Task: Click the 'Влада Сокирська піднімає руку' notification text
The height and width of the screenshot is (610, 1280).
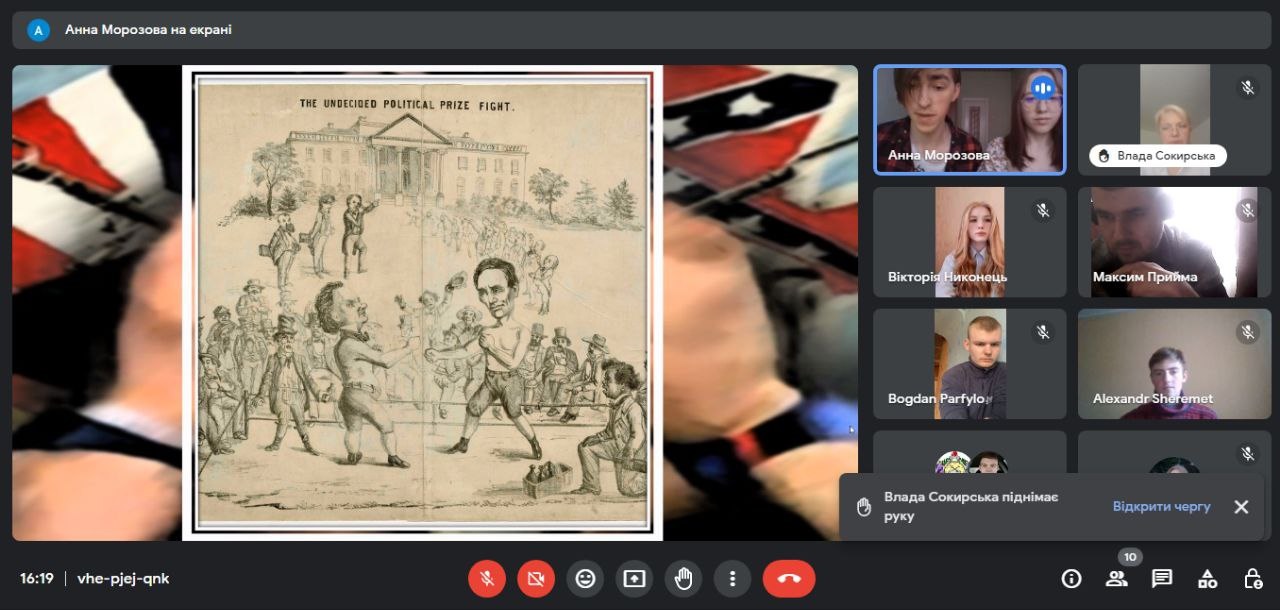Action: 971,506
